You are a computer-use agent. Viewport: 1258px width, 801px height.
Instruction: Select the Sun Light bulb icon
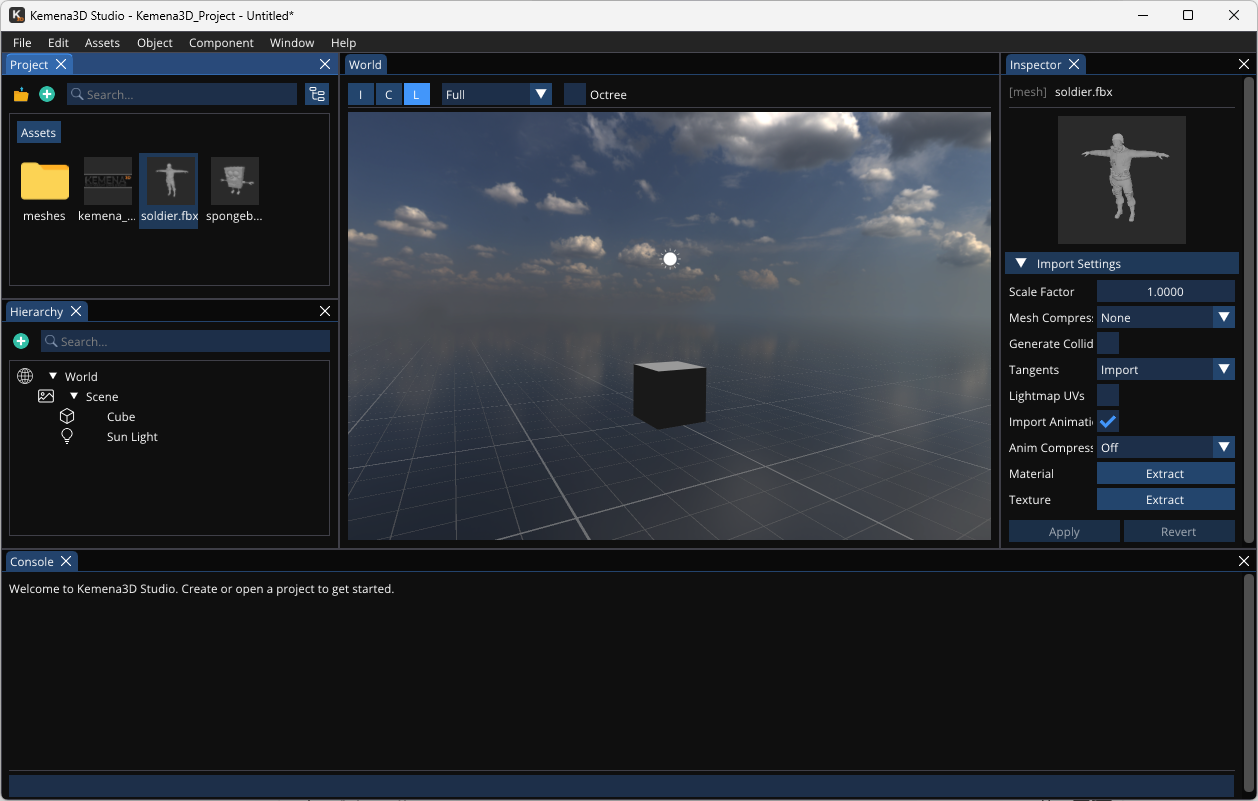pos(67,437)
